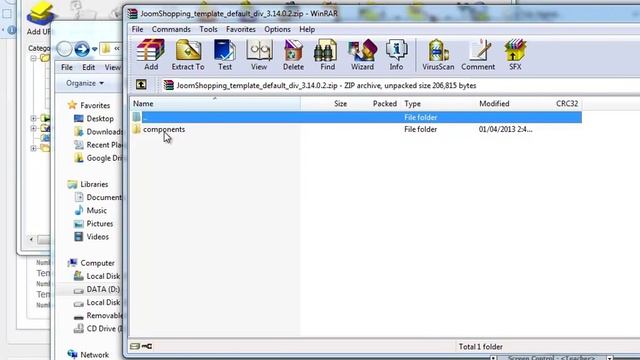Open Downloads in Explorer sidebar

click(x=104, y=131)
